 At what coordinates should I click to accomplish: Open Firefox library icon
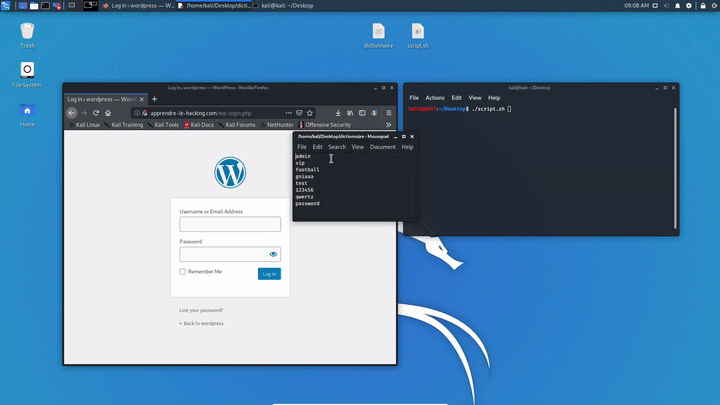pyautogui.click(x=350, y=113)
